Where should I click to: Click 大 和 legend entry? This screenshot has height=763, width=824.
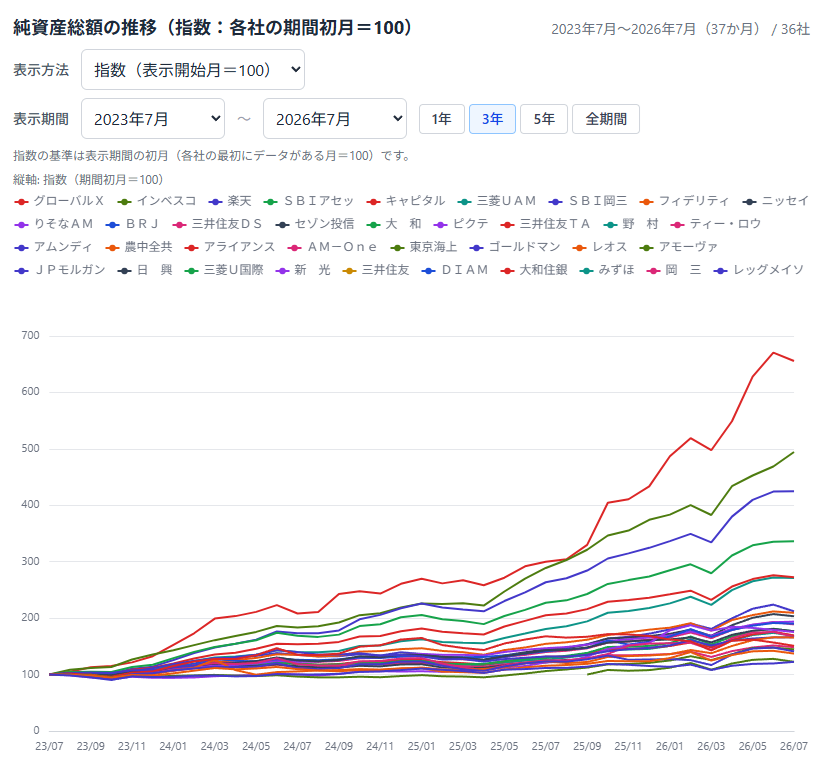(394, 224)
